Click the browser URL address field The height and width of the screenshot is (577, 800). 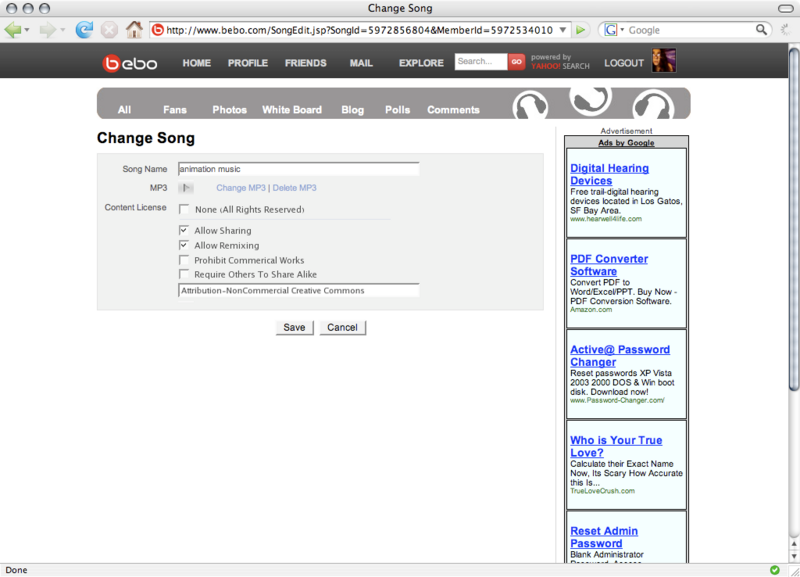(x=360, y=30)
